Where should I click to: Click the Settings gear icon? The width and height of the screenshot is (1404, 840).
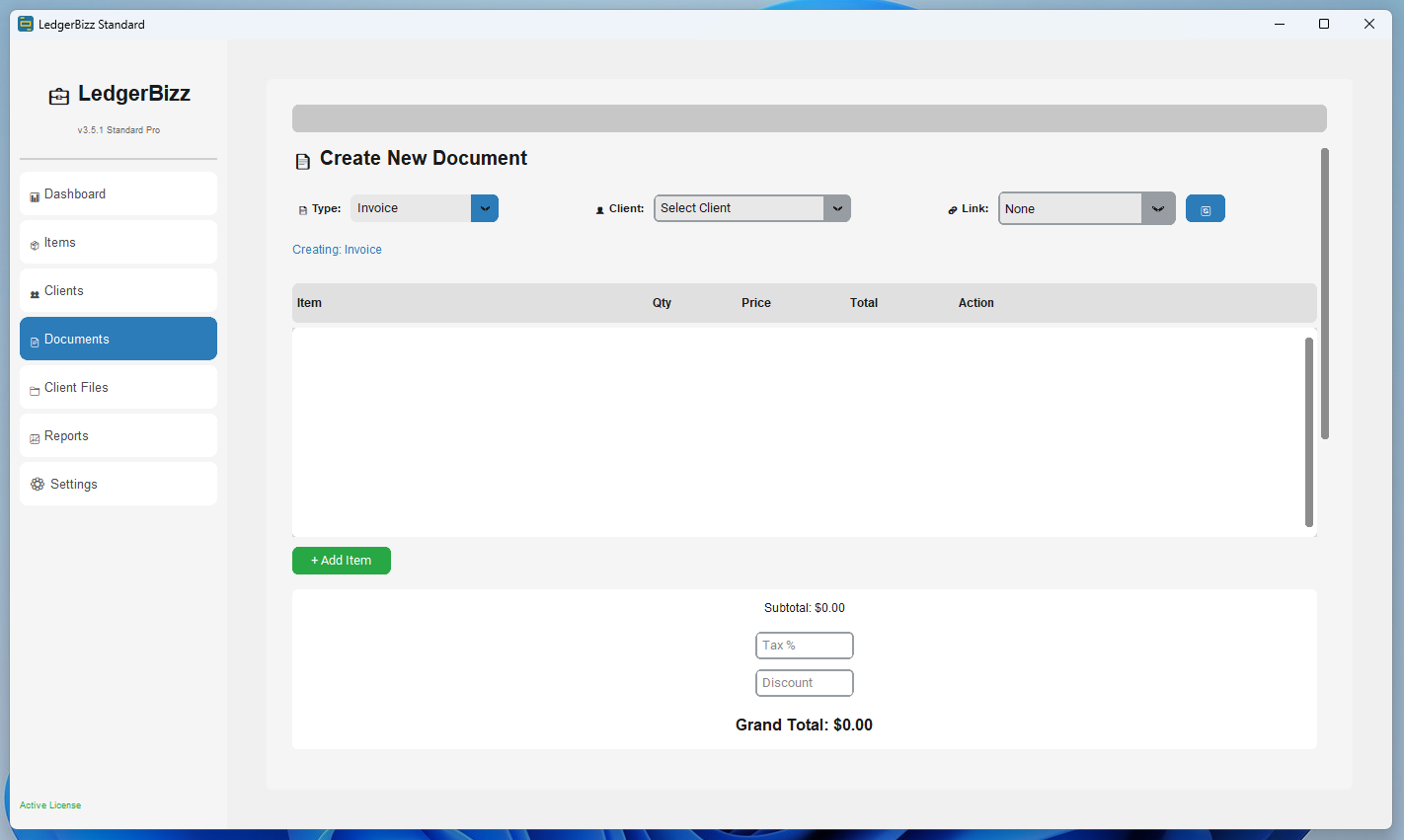coord(38,484)
